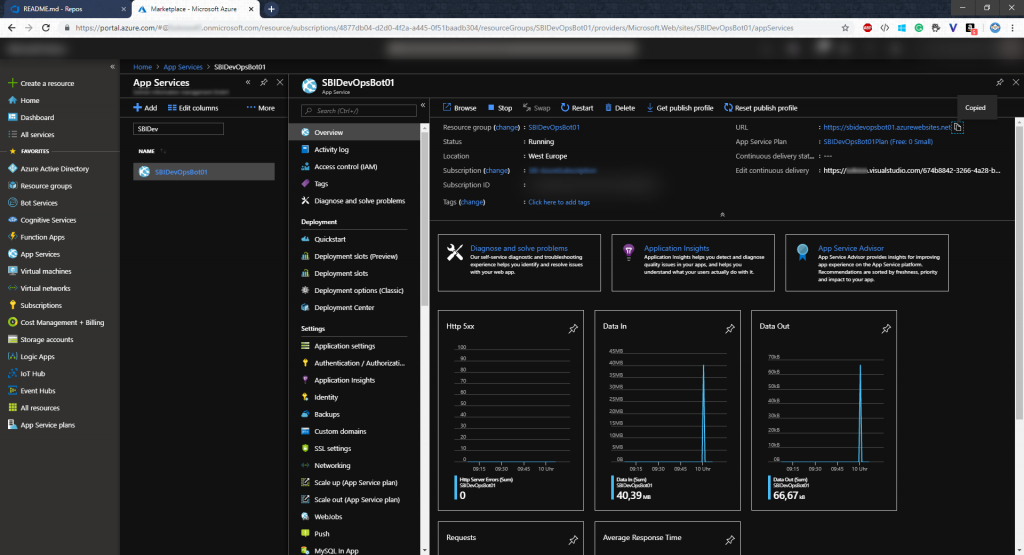
Task: Switch to README.md - Repos tab
Action: 65,9
